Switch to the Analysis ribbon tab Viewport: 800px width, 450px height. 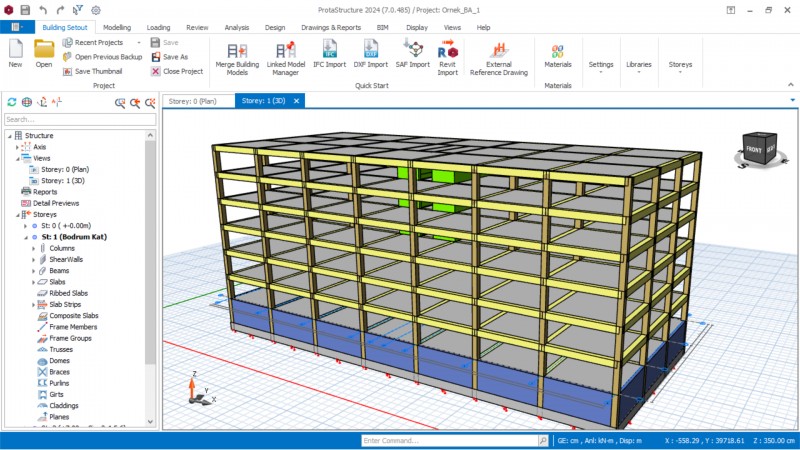pyautogui.click(x=237, y=28)
